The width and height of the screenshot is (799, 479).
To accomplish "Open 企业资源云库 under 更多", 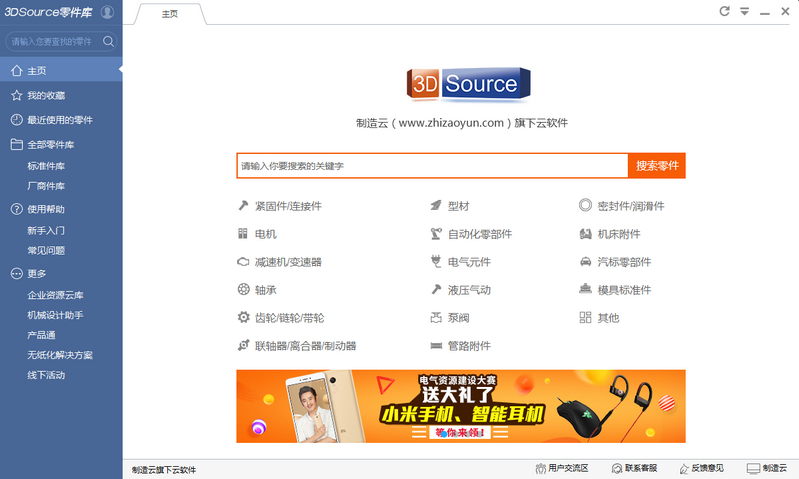I will click(x=55, y=295).
